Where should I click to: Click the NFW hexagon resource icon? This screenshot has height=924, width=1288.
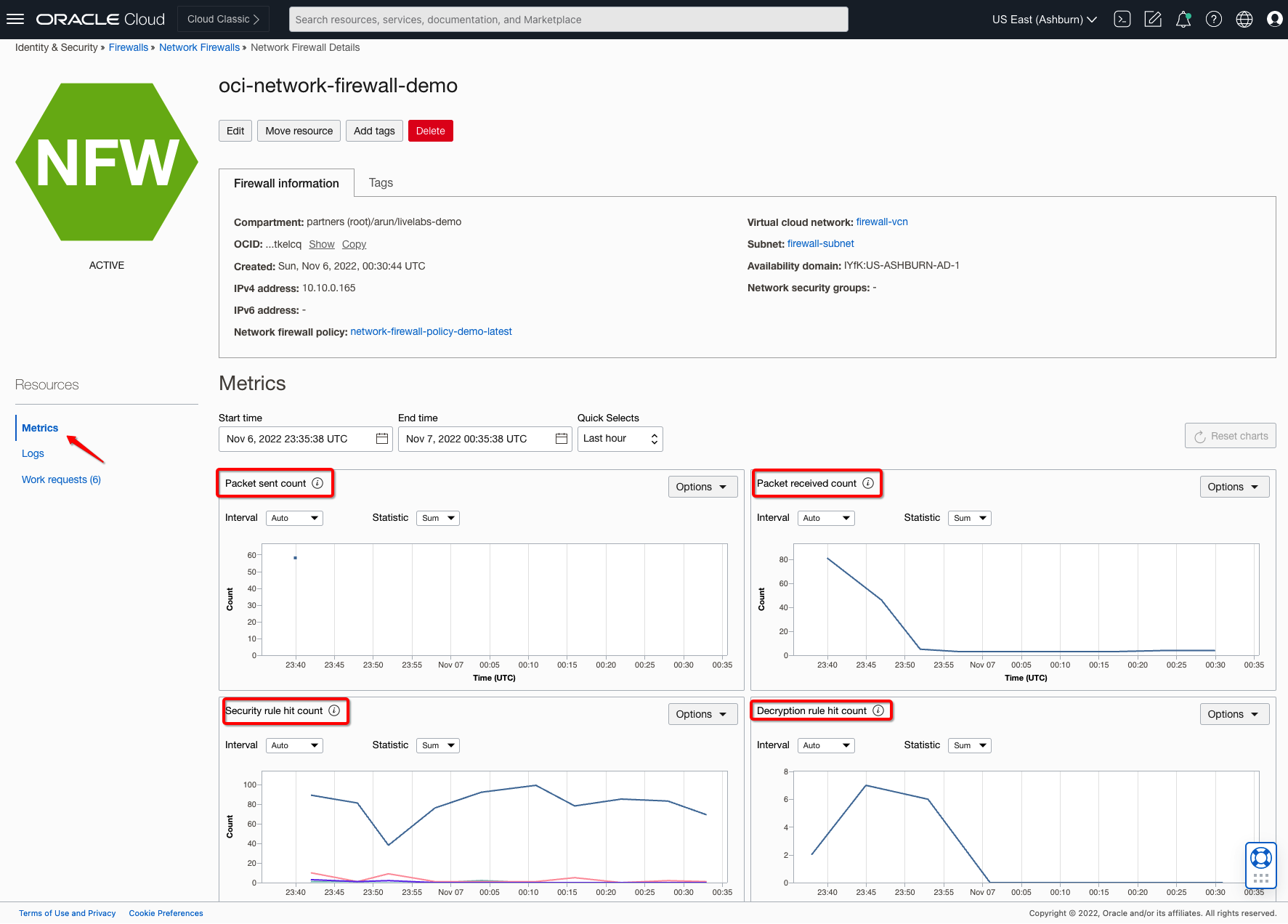(x=107, y=162)
